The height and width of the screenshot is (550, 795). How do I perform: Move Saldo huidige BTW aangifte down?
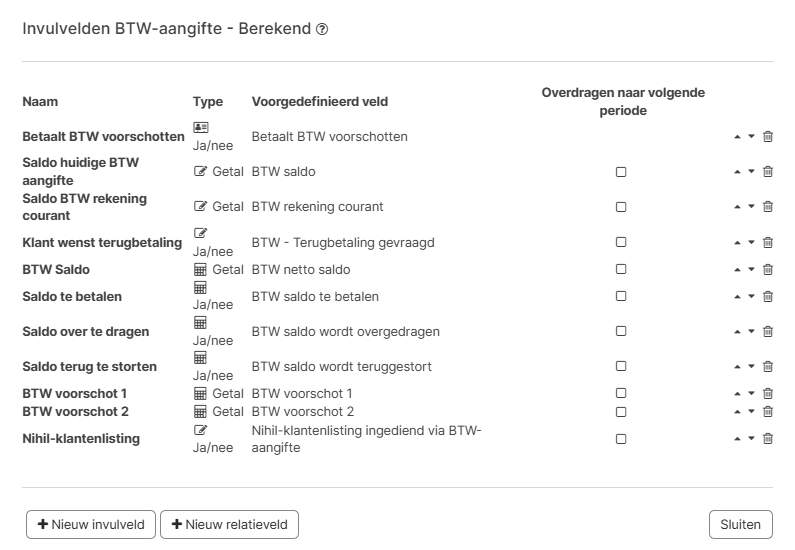751,172
